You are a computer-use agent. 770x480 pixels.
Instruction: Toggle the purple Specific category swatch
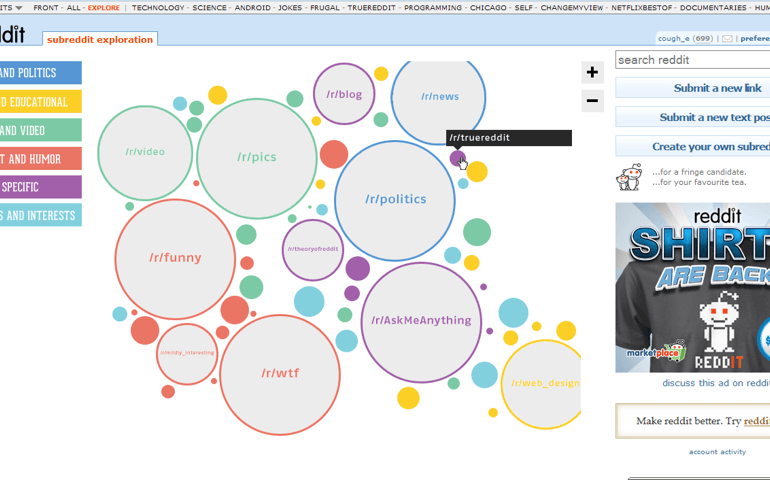40,187
